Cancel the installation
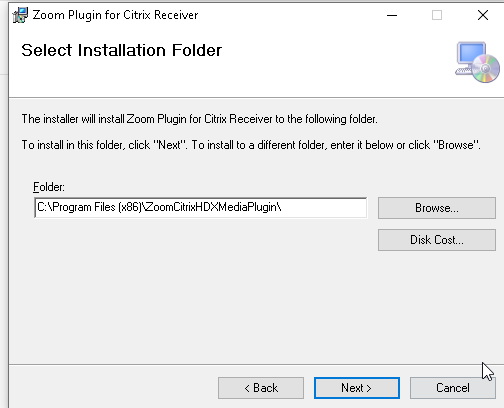This screenshot has width=504, height=408. point(453,388)
